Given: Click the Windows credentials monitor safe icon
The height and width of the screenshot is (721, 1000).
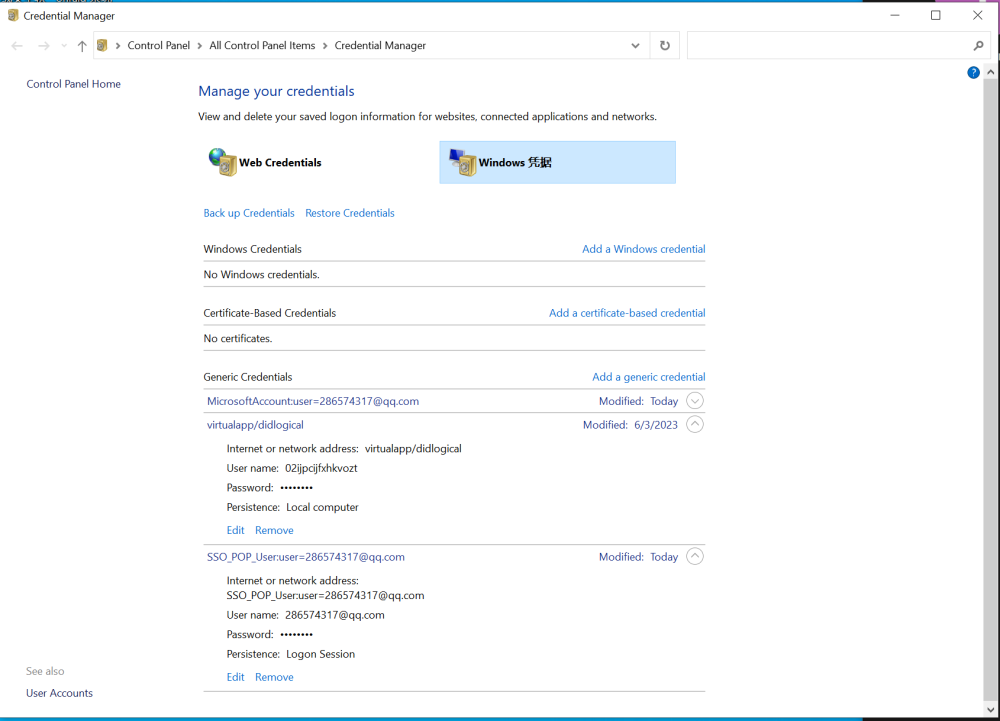Looking at the screenshot, I should point(462,162).
